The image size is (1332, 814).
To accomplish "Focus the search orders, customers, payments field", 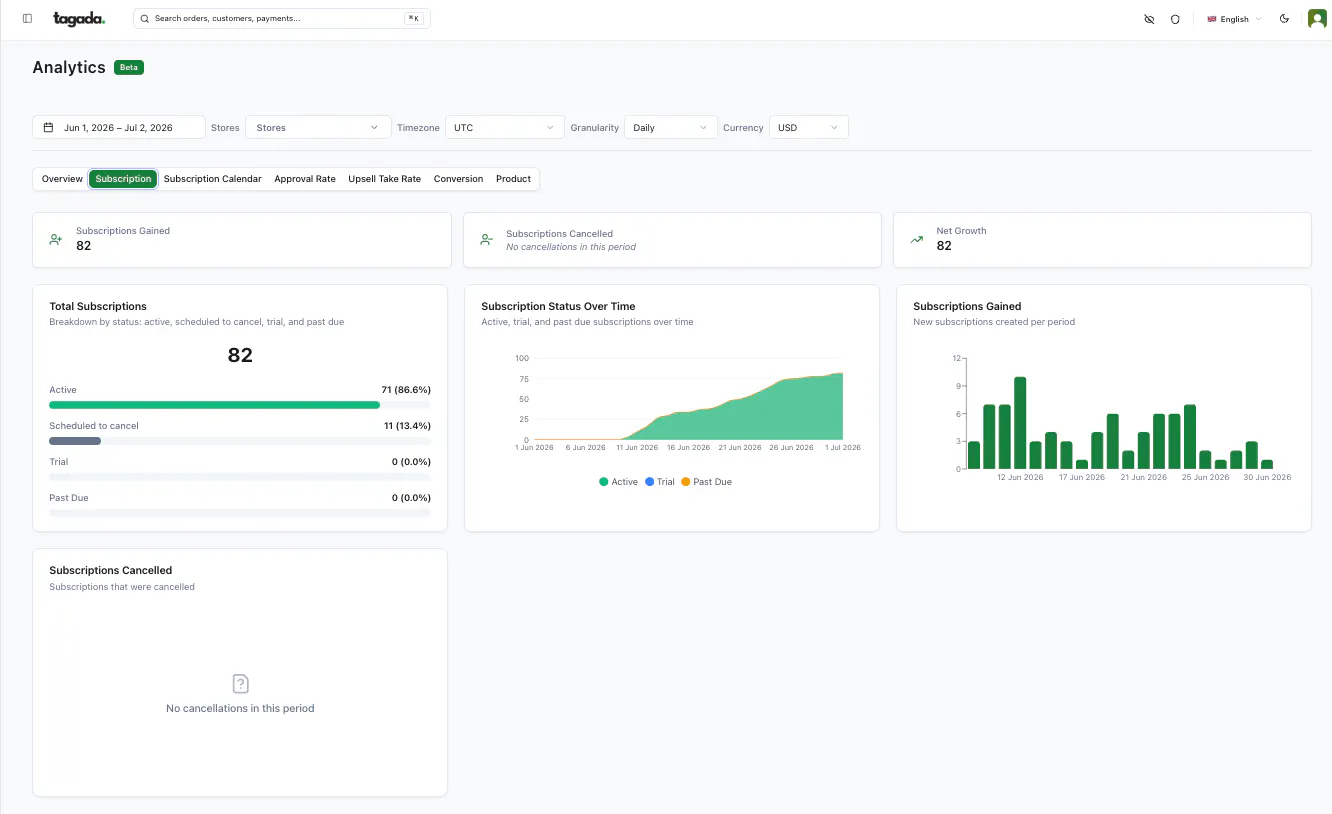I will point(282,18).
